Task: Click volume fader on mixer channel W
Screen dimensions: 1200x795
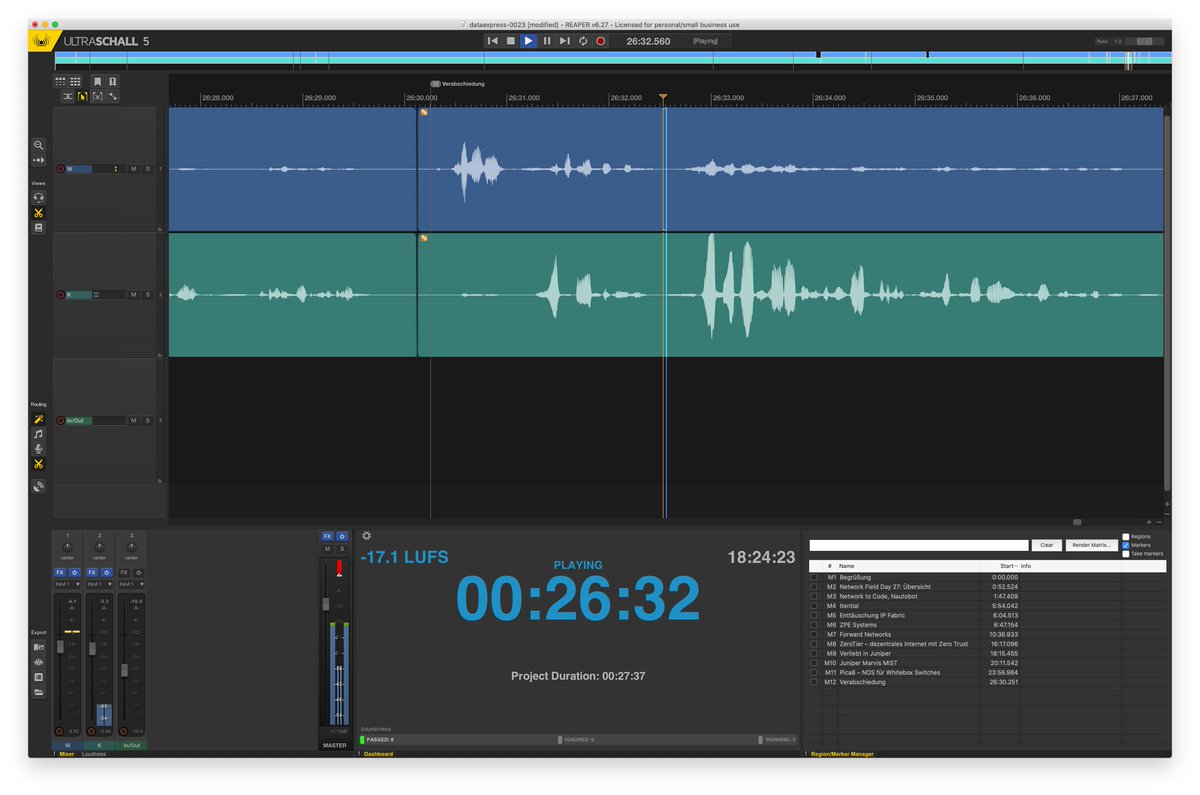Action: click(x=60, y=647)
